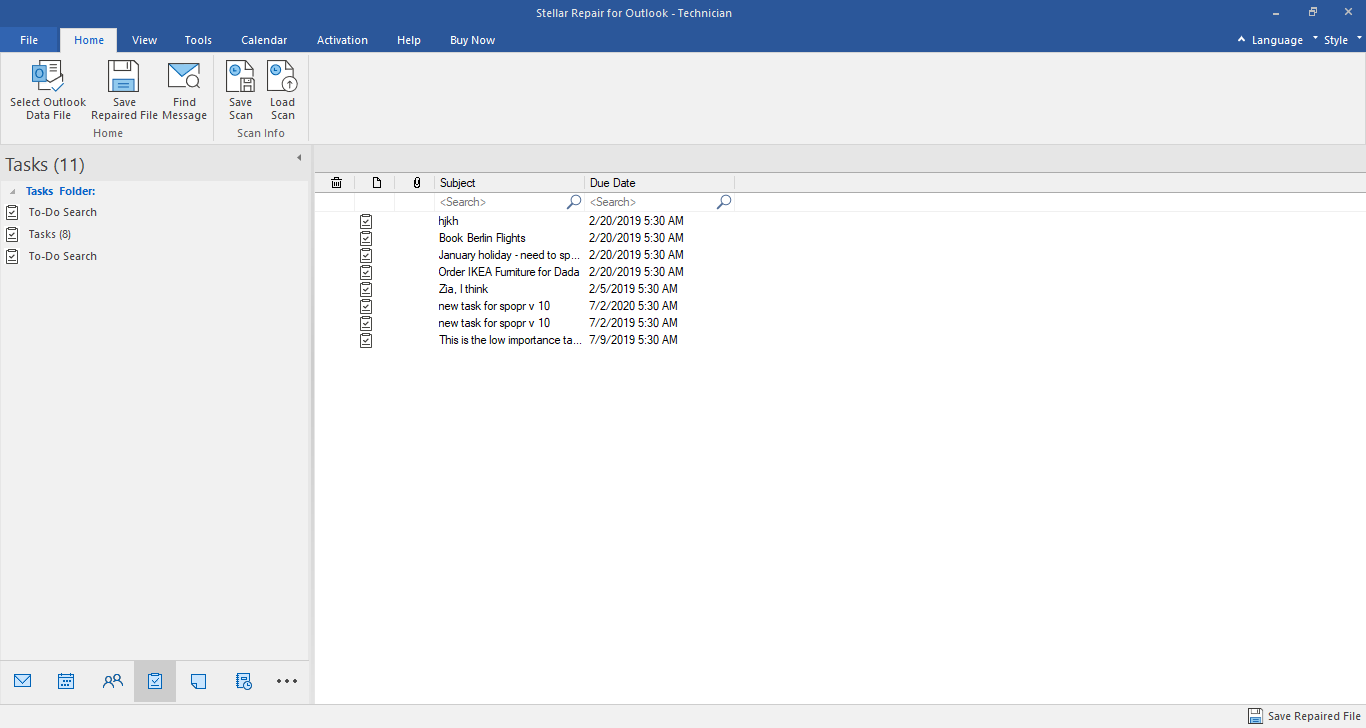Select first To-Do Search folder
The image size is (1366, 728).
(62, 212)
